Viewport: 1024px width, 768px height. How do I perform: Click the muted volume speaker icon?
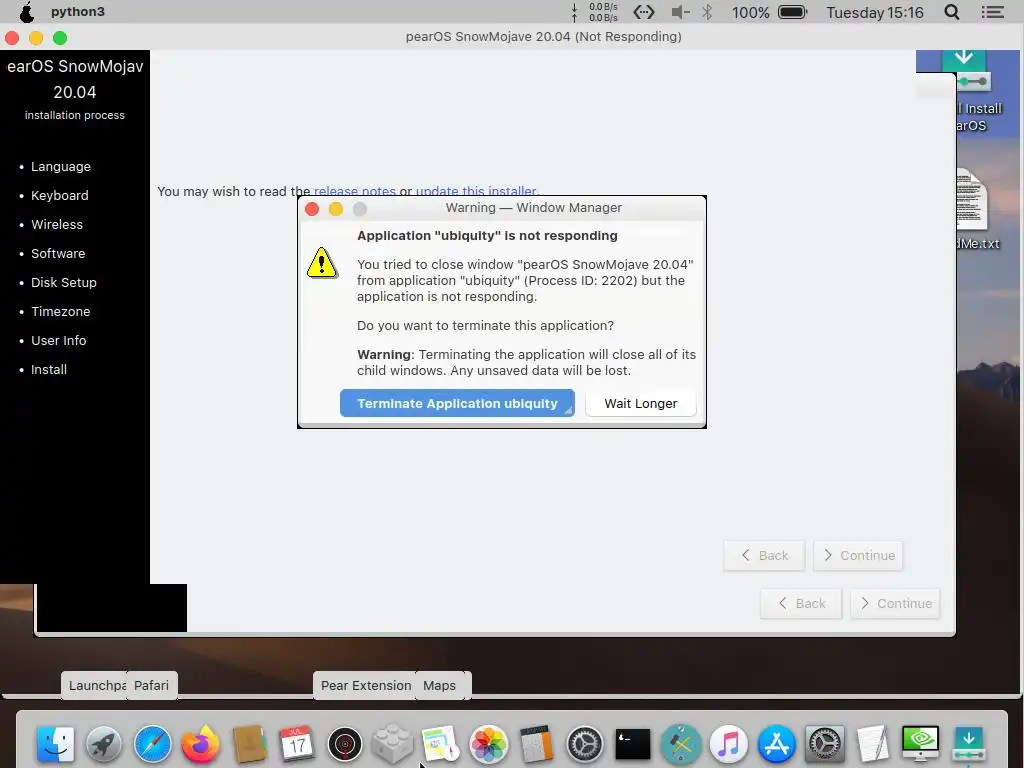[x=680, y=12]
